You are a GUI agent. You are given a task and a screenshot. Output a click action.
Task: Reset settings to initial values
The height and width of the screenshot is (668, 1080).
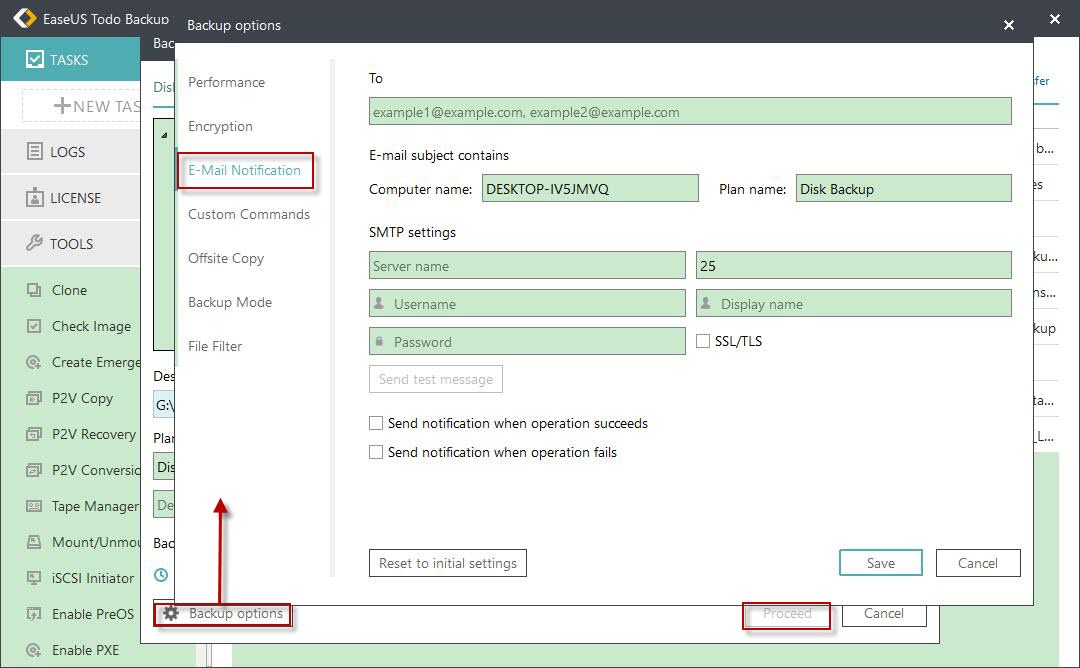point(447,562)
